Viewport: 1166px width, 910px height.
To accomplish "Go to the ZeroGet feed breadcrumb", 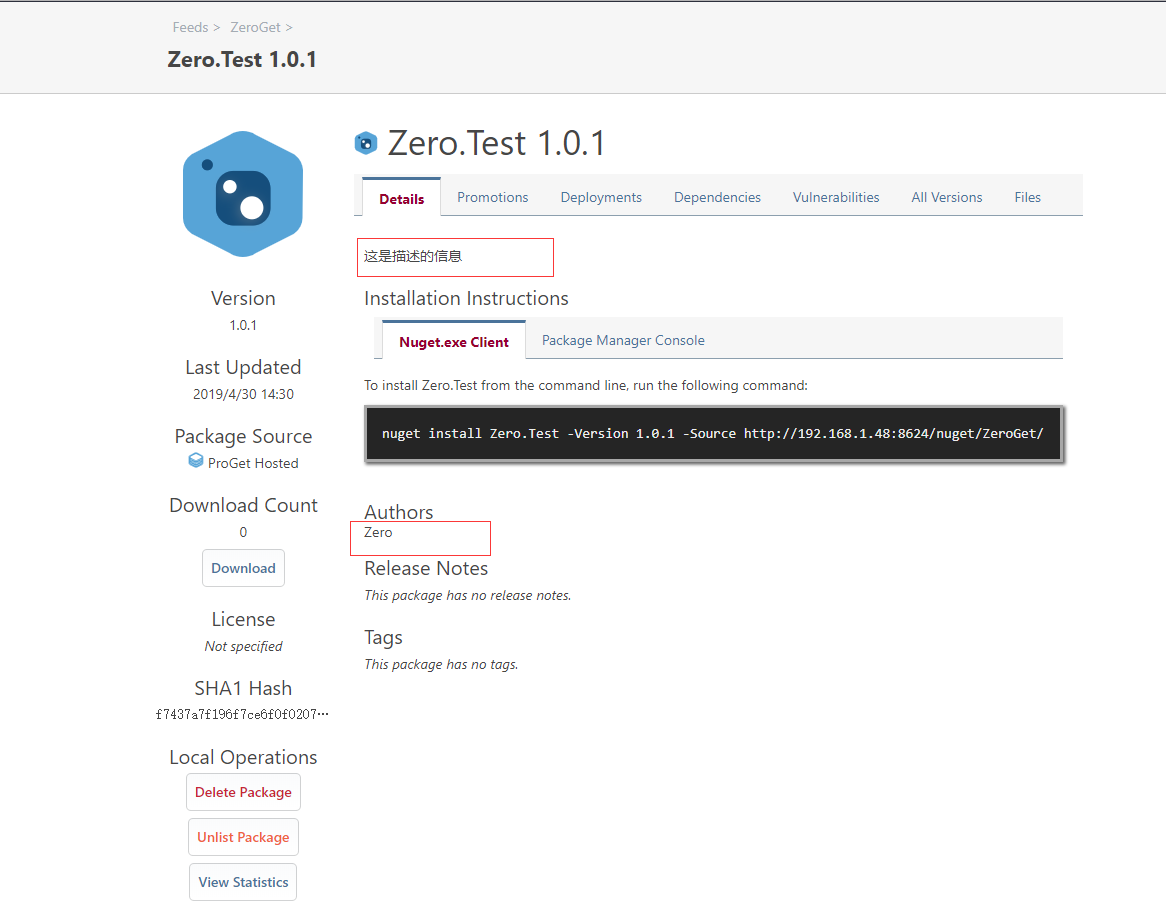I will [x=255, y=28].
